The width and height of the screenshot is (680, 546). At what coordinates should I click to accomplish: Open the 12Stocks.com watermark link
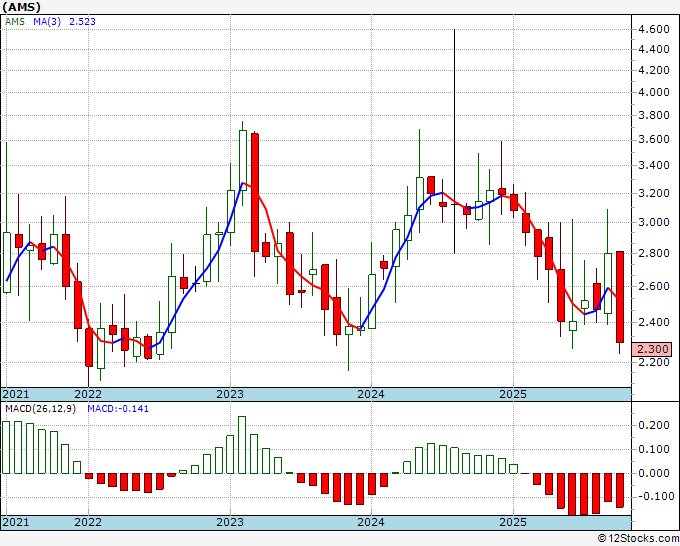[635, 538]
